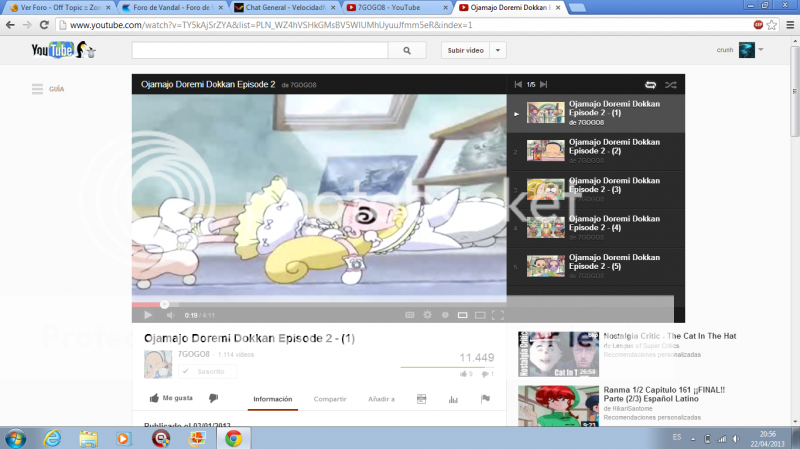Click the thumbs up Me gusta button
This screenshot has width=800, height=449.
(x=171, y=398)
